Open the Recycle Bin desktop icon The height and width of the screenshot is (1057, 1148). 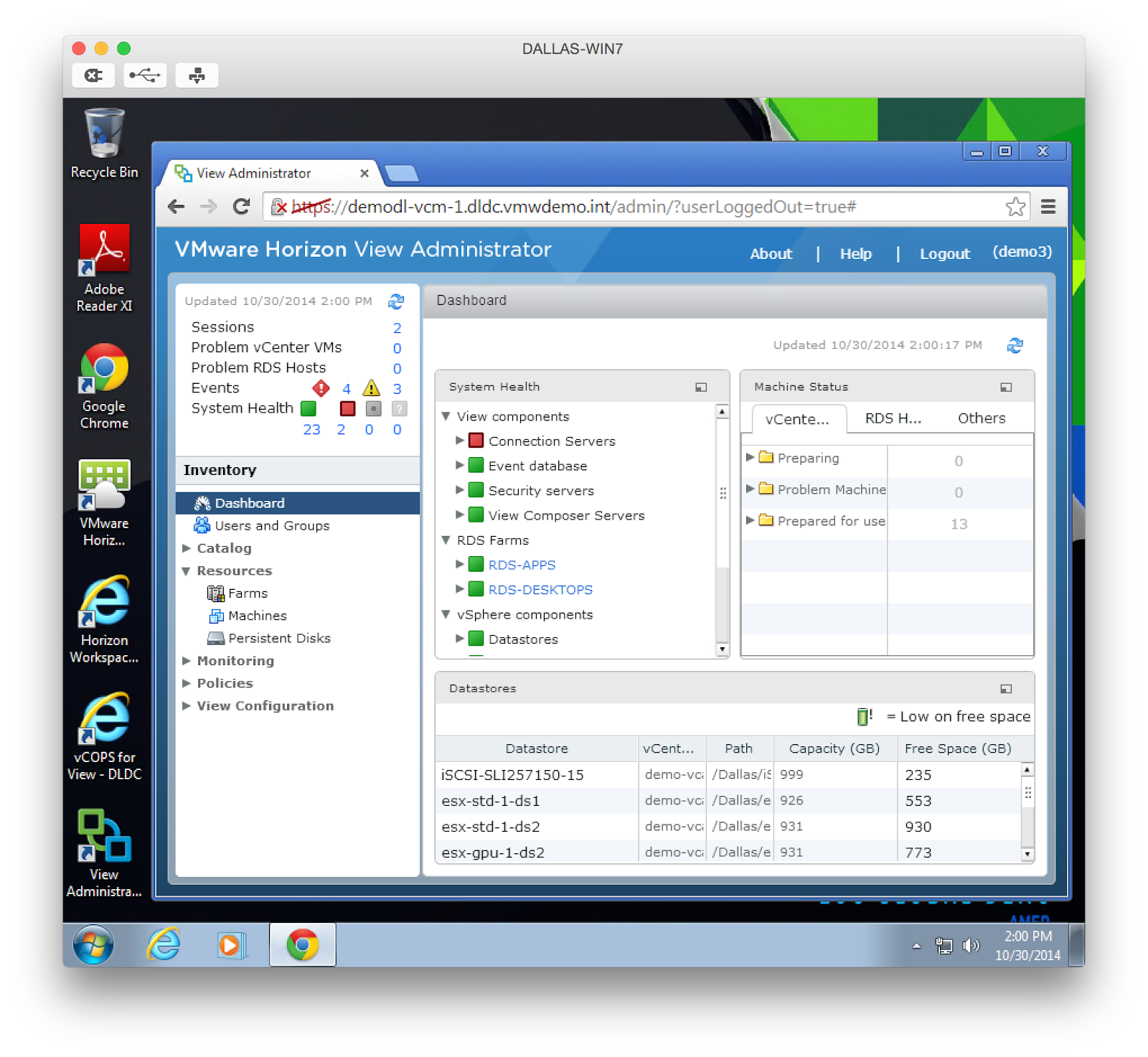coord(104,144)
